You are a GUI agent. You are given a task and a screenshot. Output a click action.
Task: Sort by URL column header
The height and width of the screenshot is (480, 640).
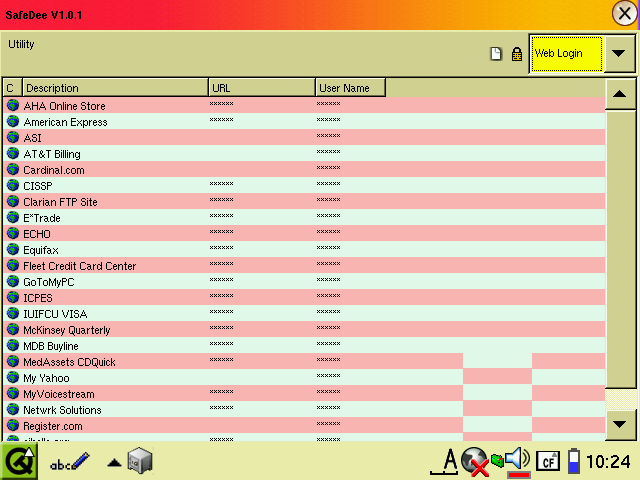pos(262,88)
